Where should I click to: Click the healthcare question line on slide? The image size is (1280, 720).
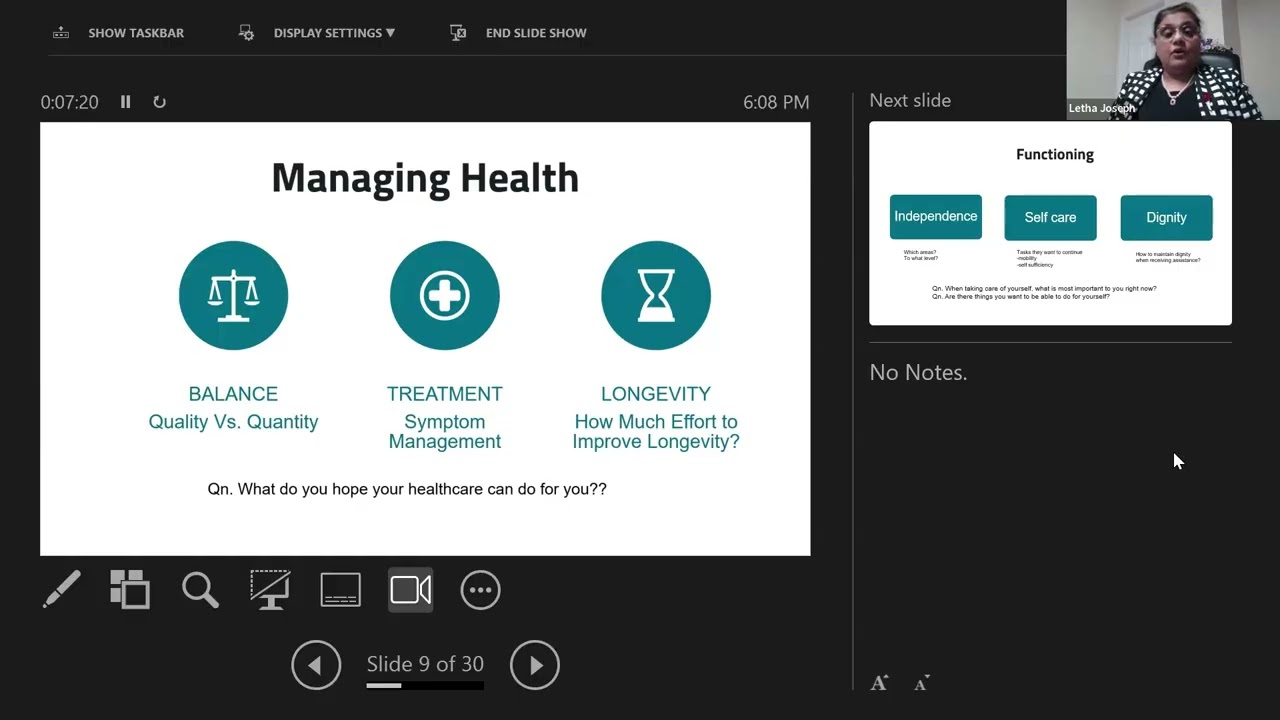(x=407, y=489)
